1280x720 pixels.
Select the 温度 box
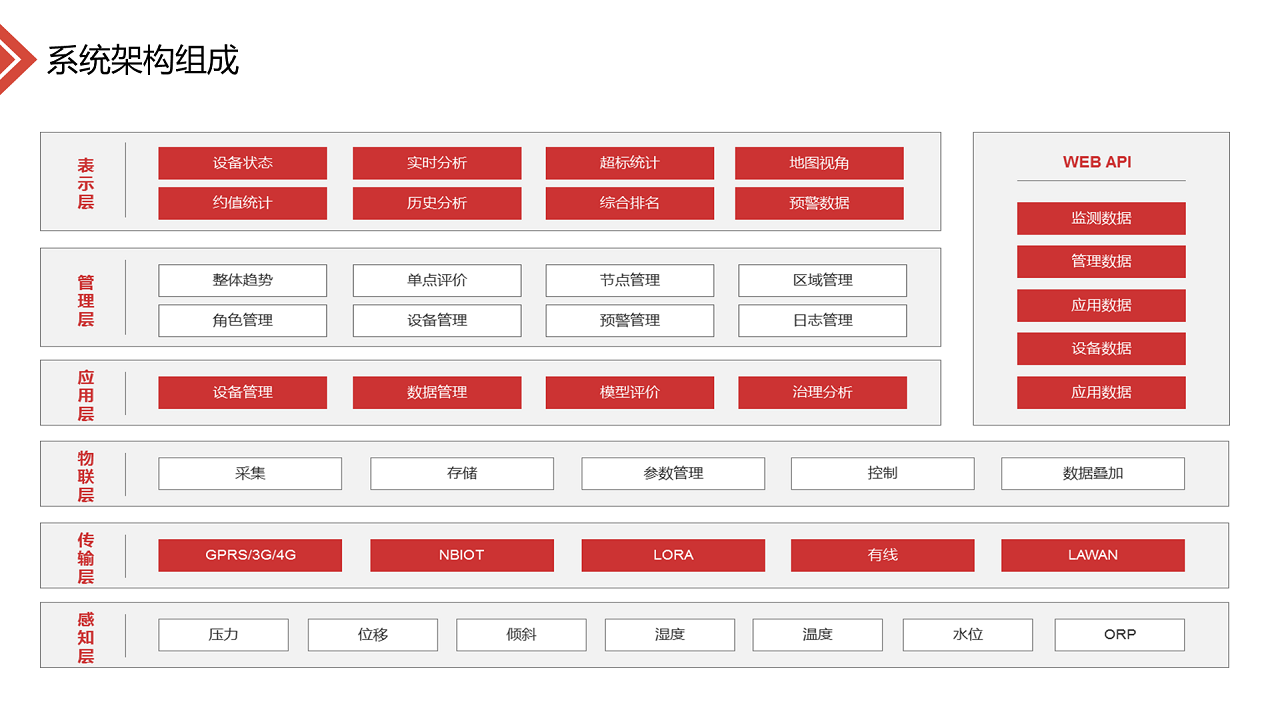pos(818,634)
